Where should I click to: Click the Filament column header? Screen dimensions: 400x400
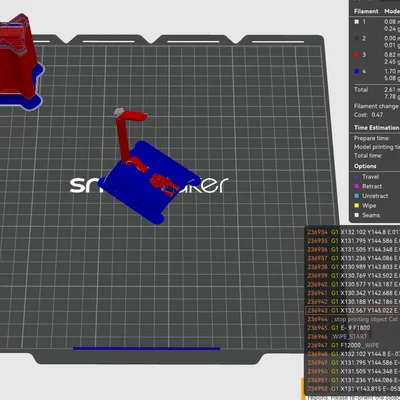pyautogui.click(x=366, y=11)
